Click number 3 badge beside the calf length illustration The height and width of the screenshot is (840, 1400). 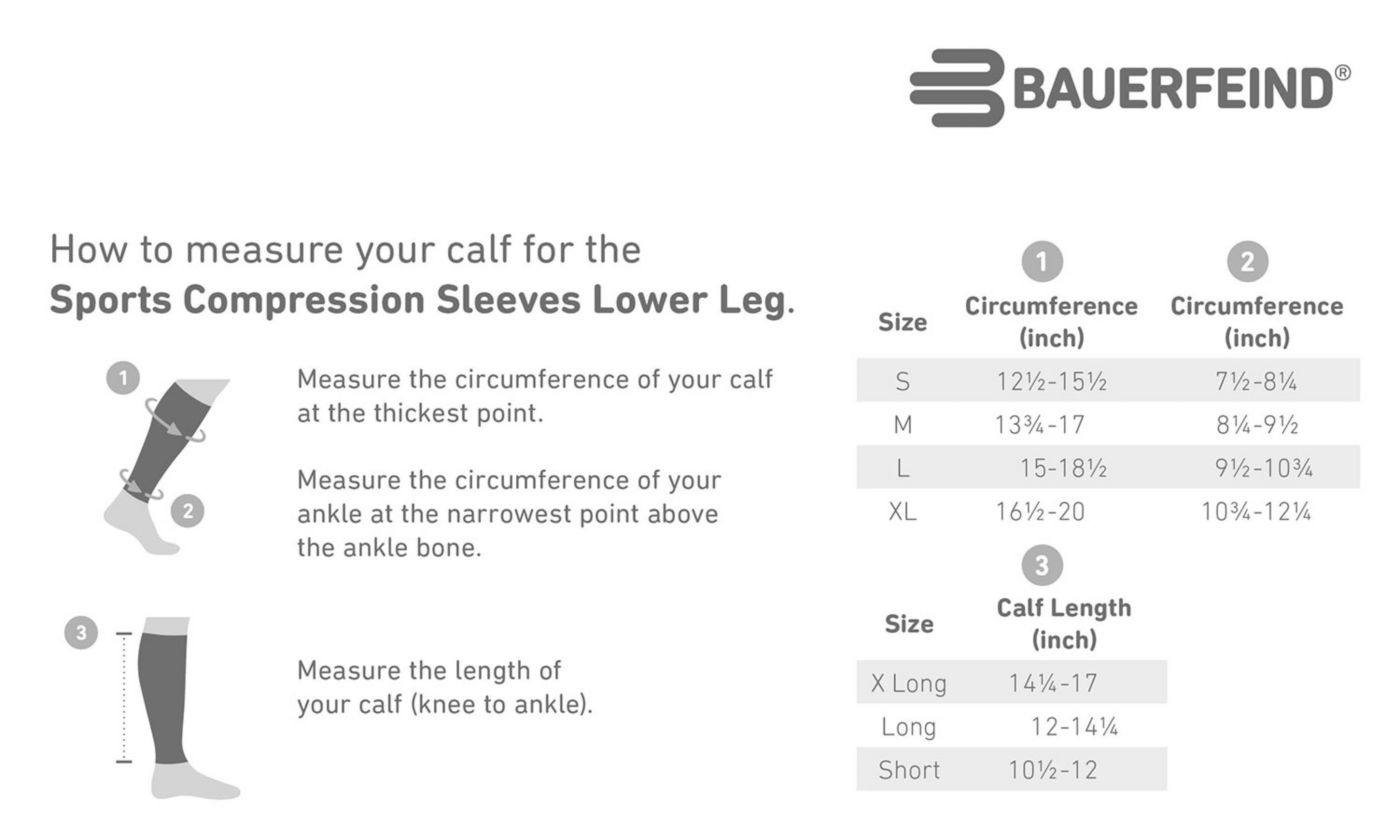click(81, 632)
